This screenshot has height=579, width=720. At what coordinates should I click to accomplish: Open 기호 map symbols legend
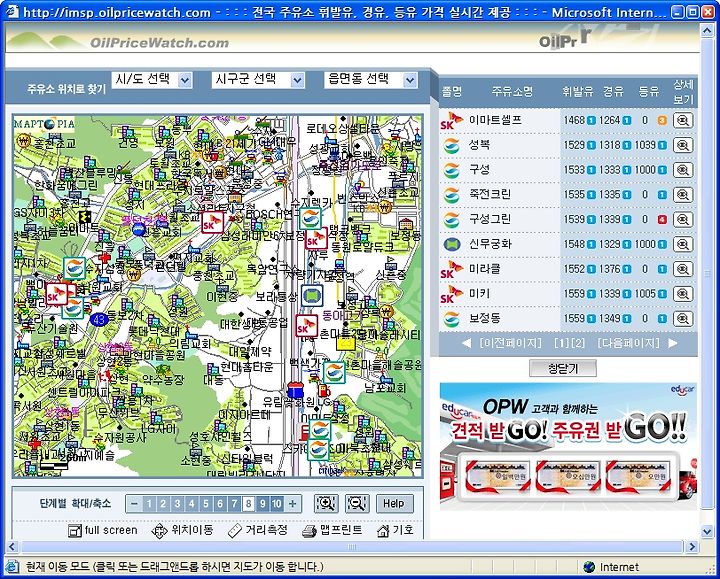coord(395,530)
